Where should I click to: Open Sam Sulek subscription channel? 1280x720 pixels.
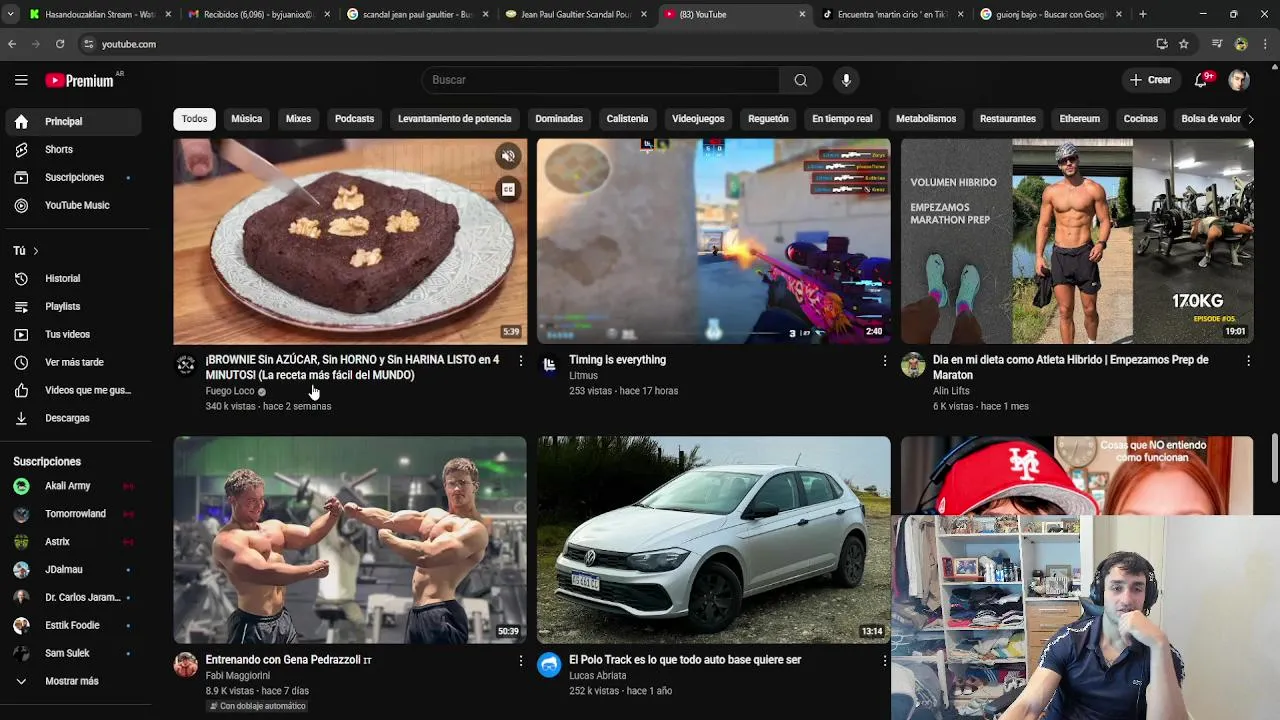[x=74, y=653]
